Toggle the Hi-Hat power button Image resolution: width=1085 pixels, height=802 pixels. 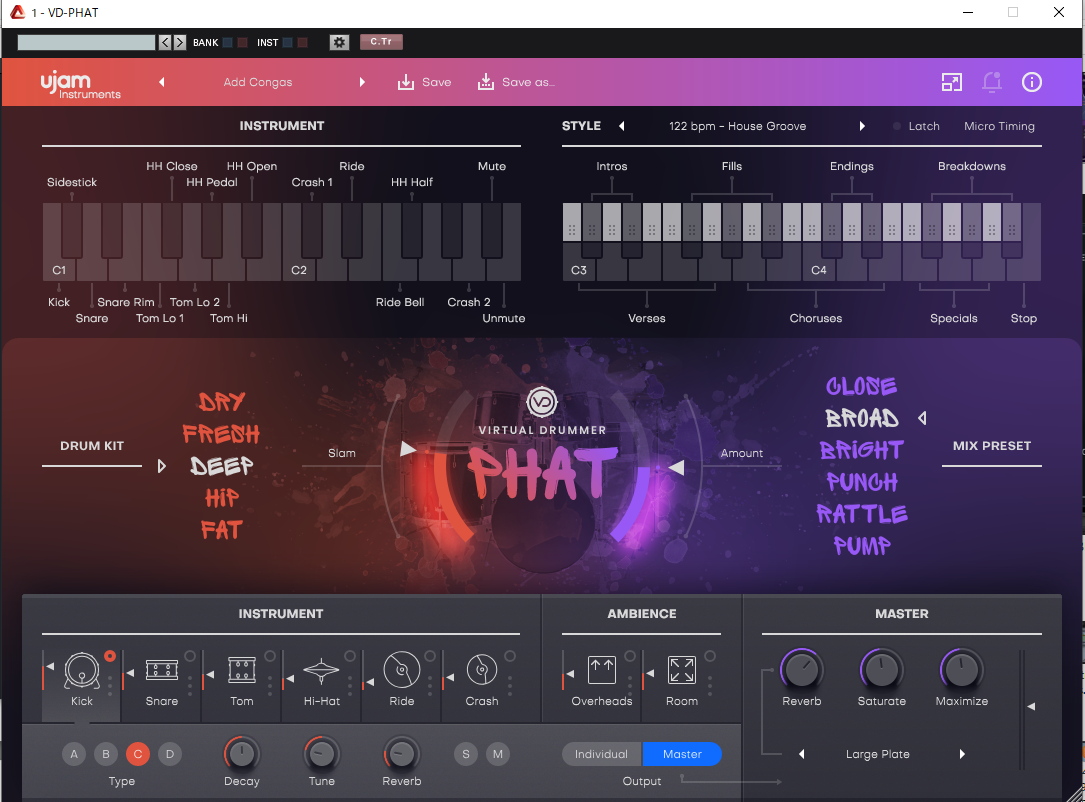tap(350, 656)
